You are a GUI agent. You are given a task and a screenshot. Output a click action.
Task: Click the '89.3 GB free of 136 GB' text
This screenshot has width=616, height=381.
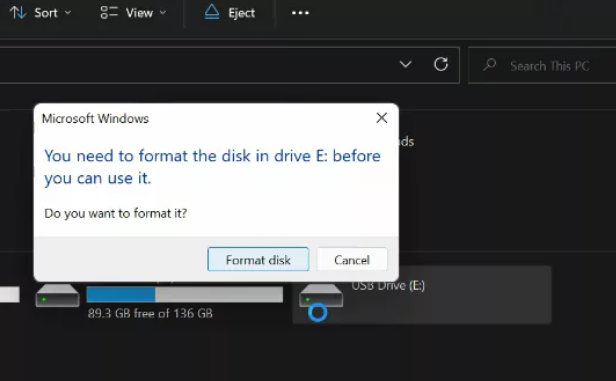click(x=150, y=313)
